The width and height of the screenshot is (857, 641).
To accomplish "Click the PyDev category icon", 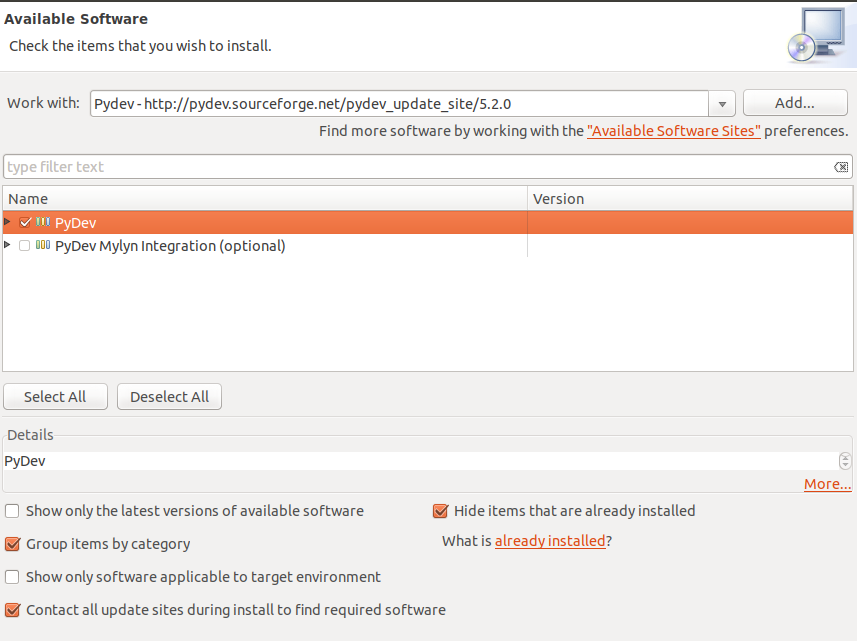I will (x=43, y=223).
